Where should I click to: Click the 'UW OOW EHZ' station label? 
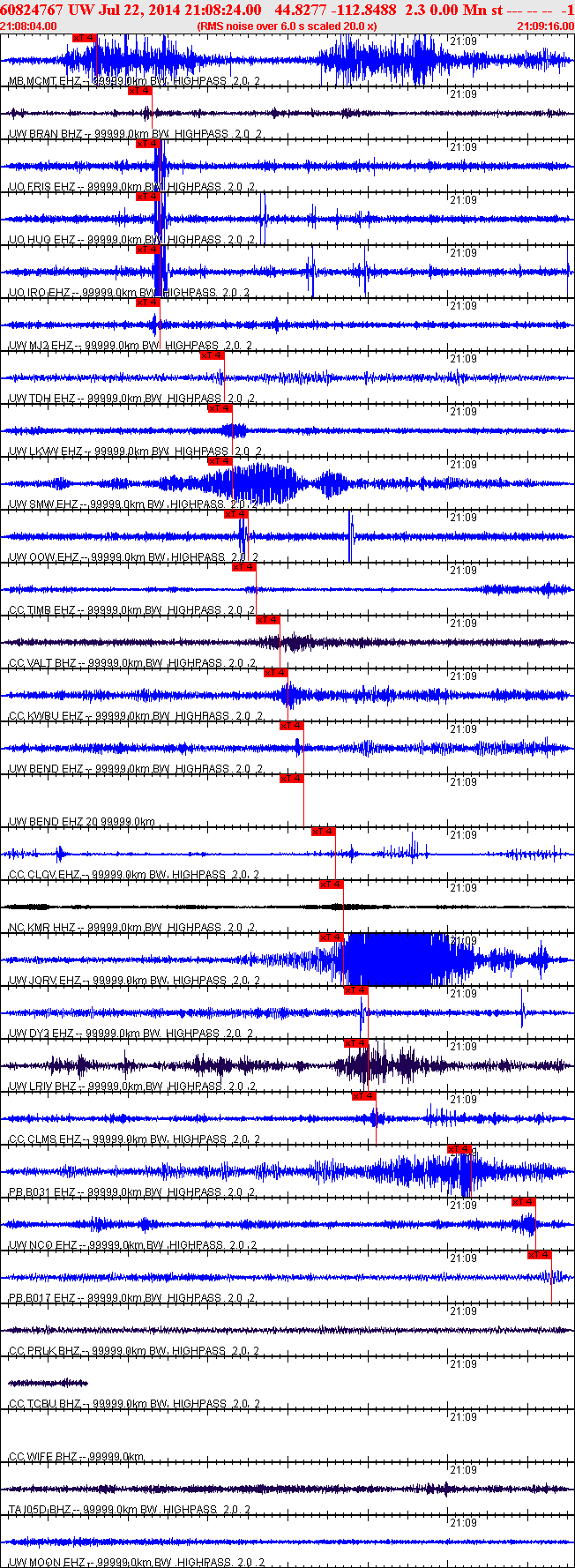click(x=43, y=557)
